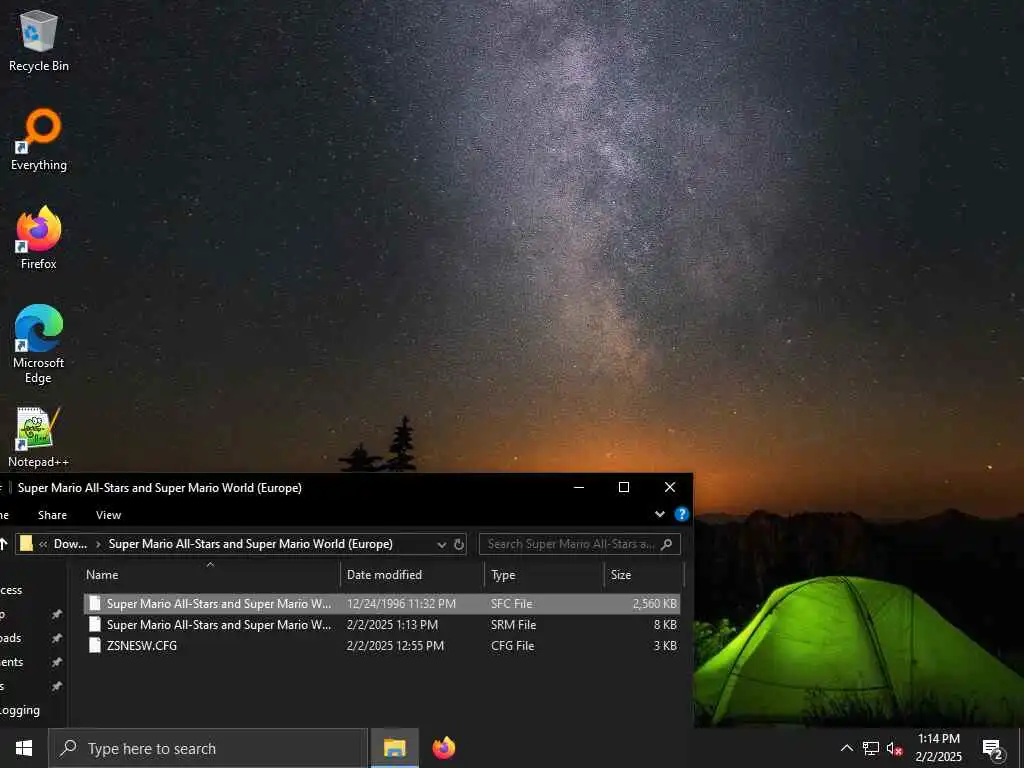Click the SRM File type cell
This screenshot has width=1024, height=768.
click(513, 624)
